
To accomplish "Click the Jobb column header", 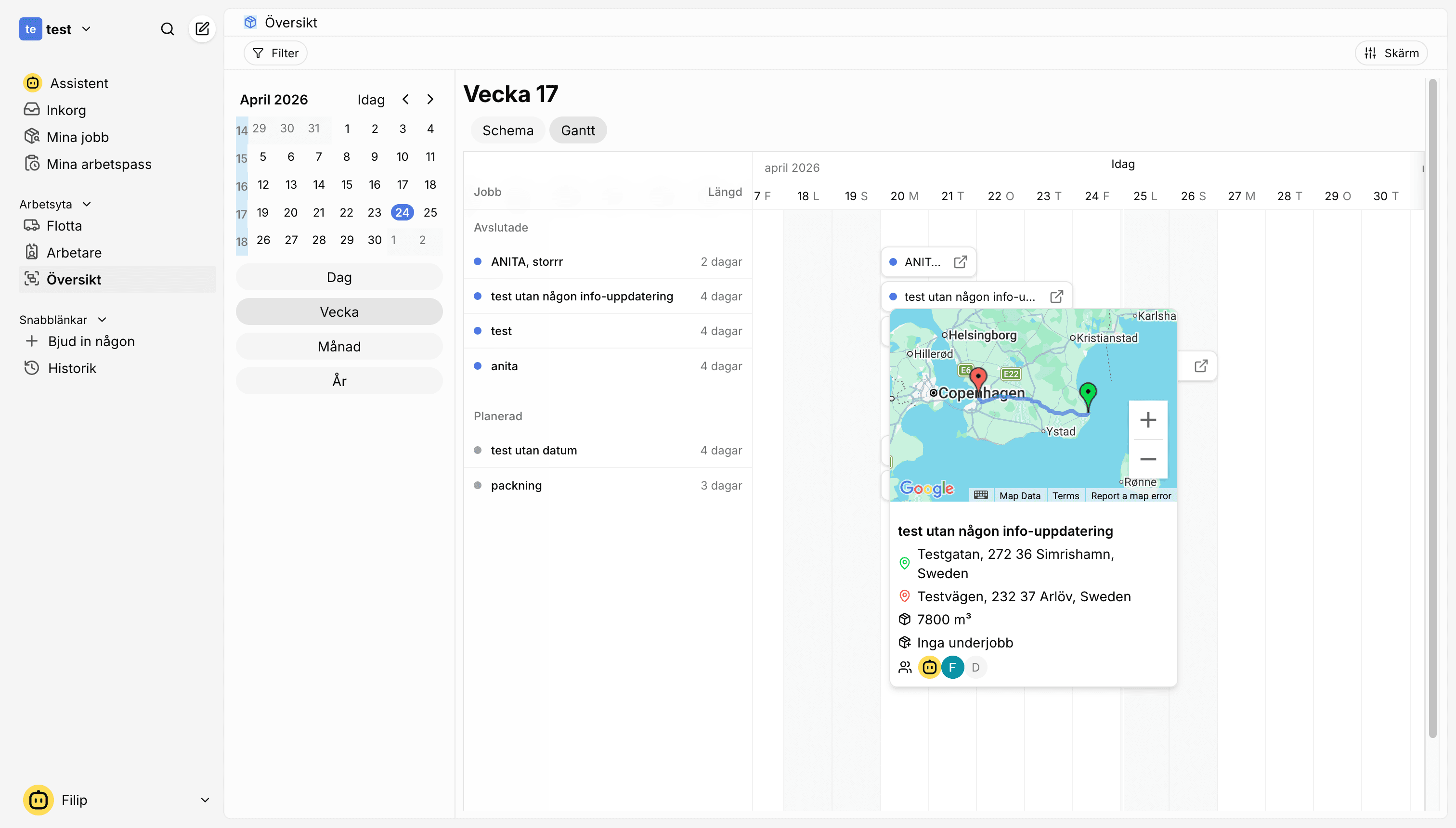I will click(x=487, y=192).
